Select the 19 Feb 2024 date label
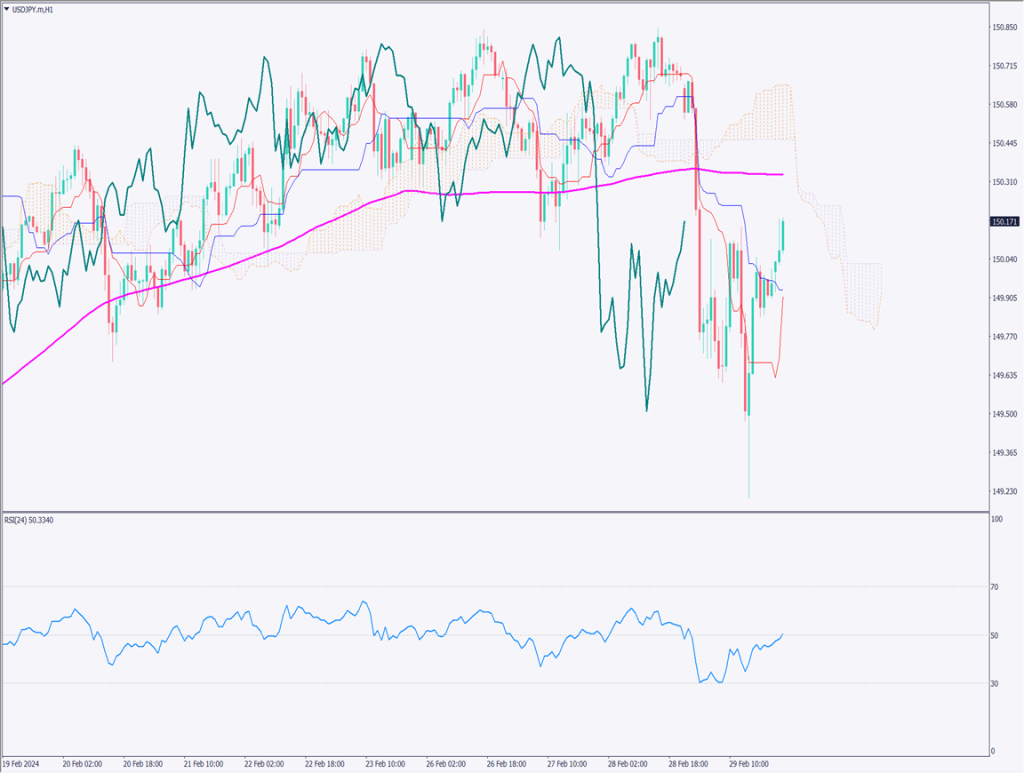 (24, 763)
